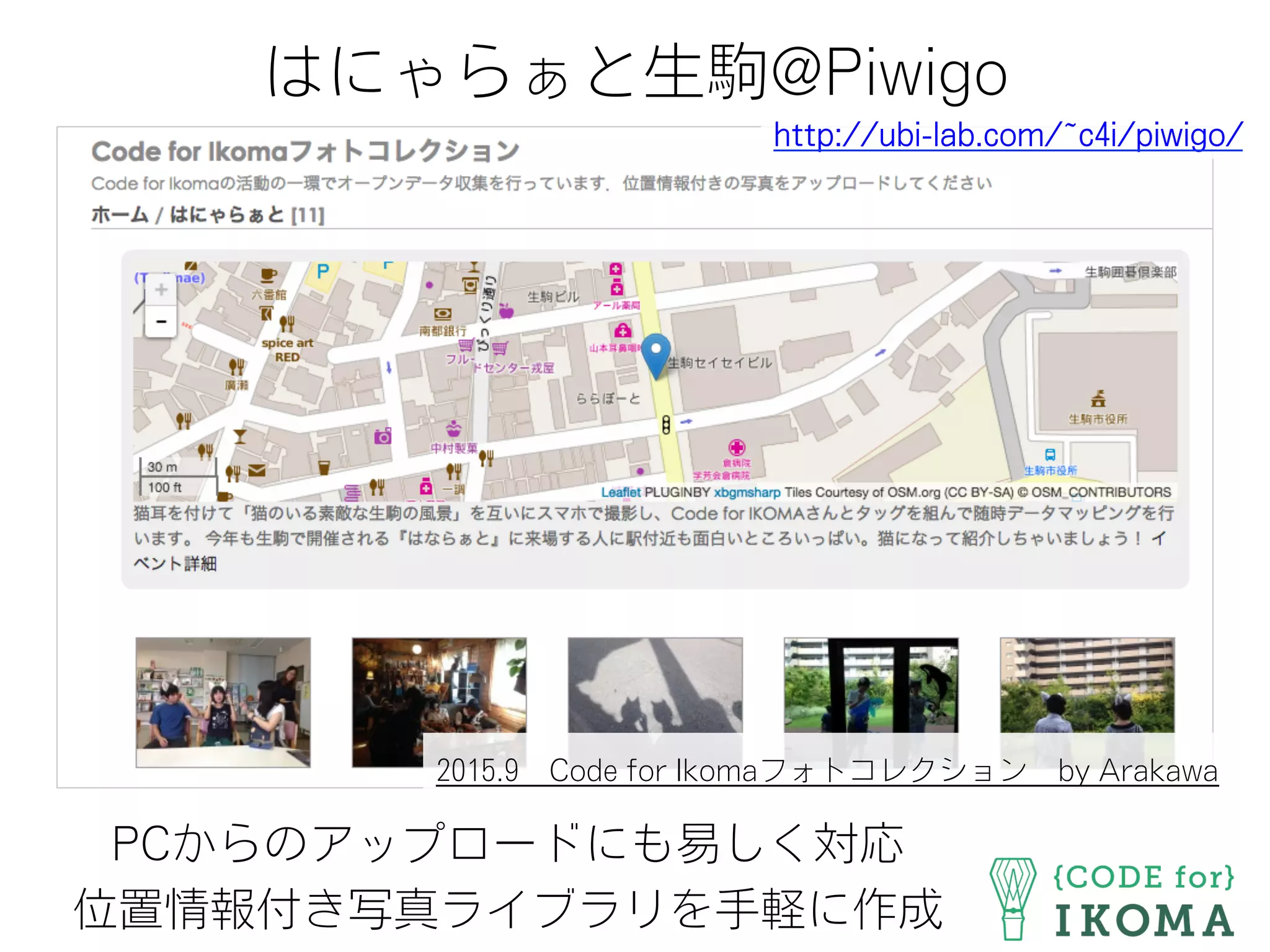The height and width of the screenshot is (952, 1270).
Task: Zoom out with the map minus button
Action: [161, 321]
